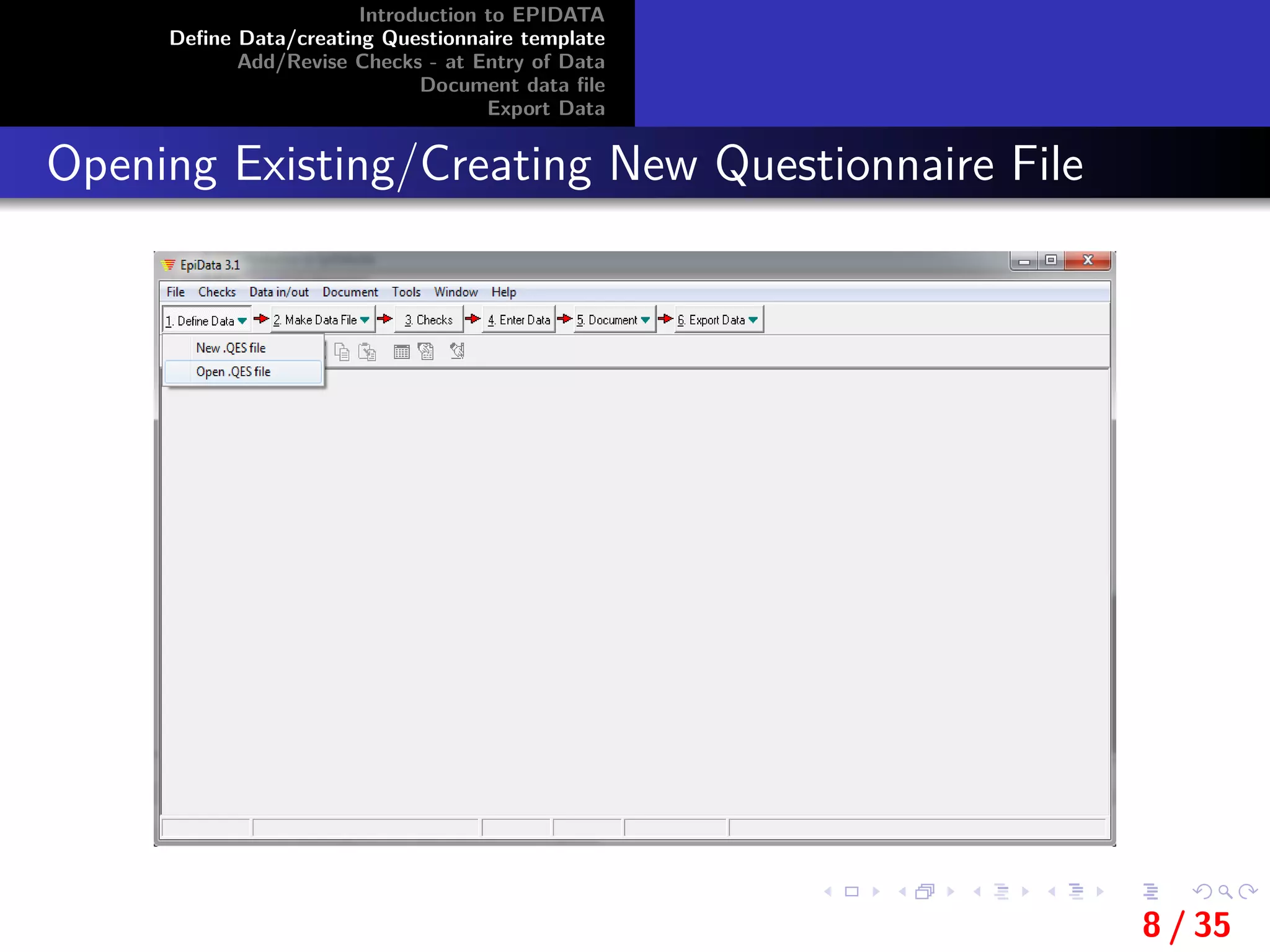Click the EpiData 3.1 window title text
This screenshot has height=952, width=1270.
[210, 265]
